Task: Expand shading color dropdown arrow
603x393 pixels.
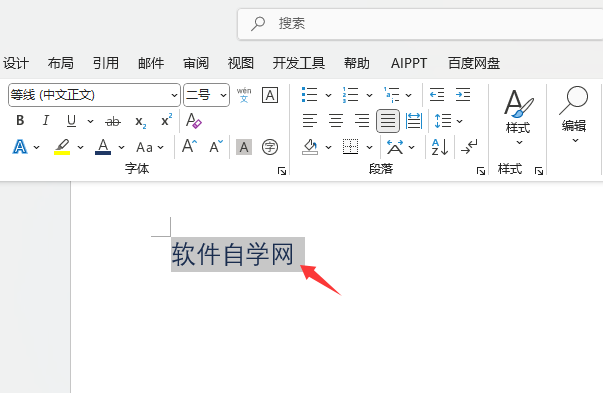Action: point(328,147)
